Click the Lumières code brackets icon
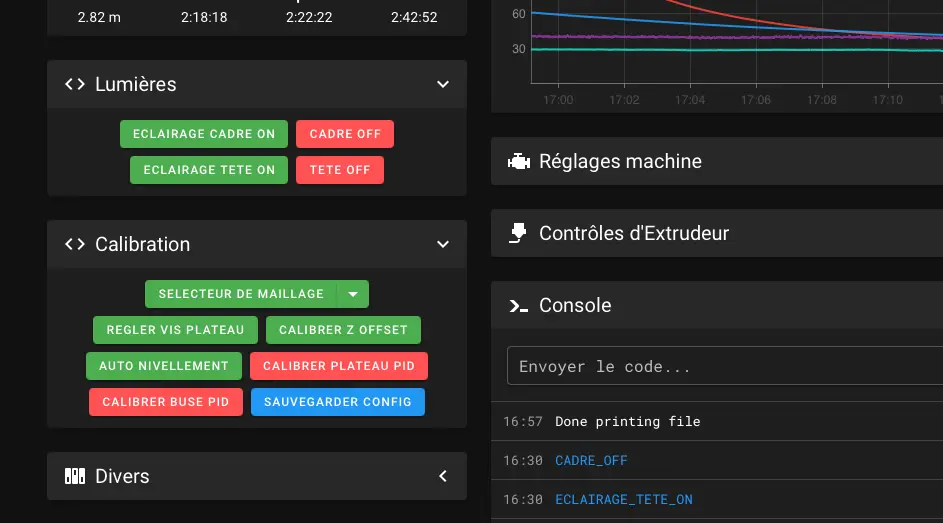Viewport: 943px width, 523px height. 75,84
